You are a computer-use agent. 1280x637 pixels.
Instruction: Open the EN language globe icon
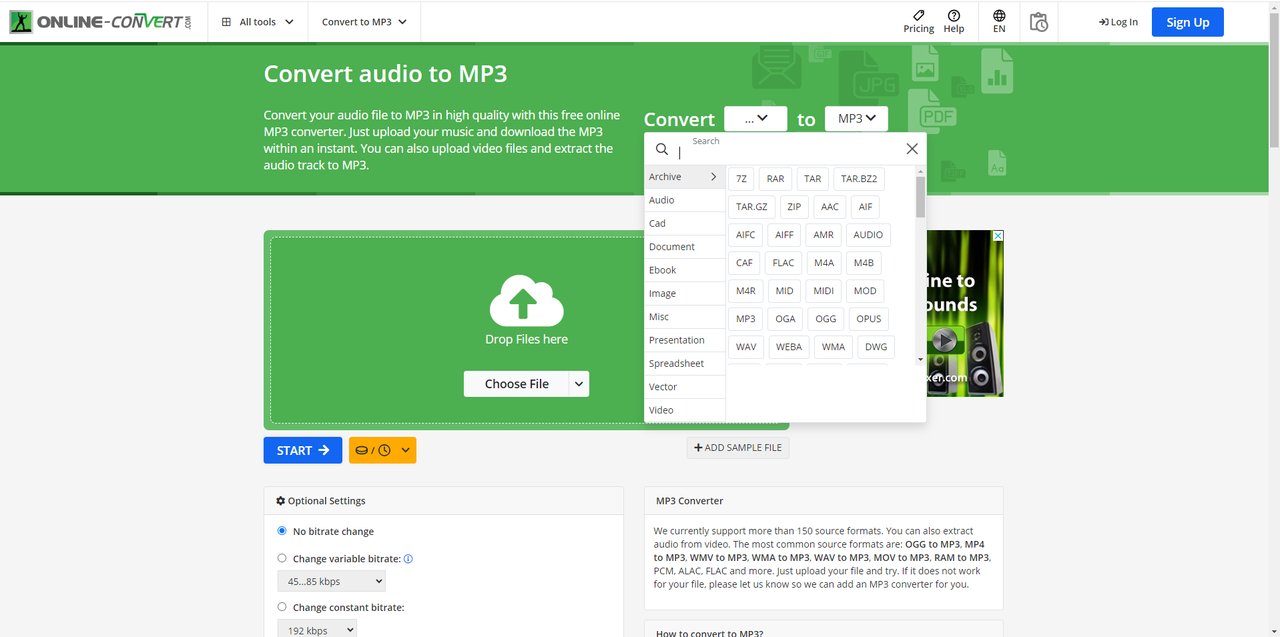tap(999, 15)
